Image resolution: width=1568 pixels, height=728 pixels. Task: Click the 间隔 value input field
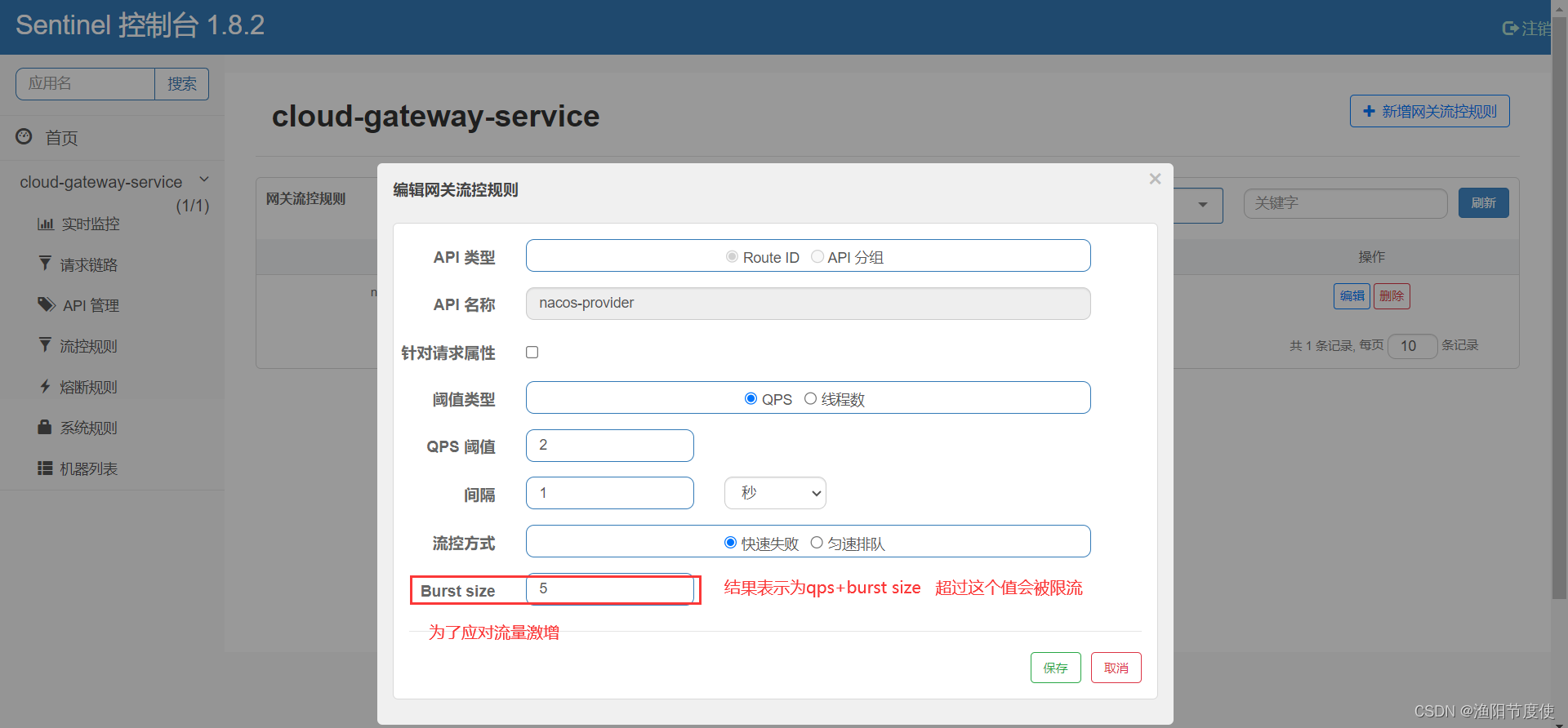[x=610, y=493]
